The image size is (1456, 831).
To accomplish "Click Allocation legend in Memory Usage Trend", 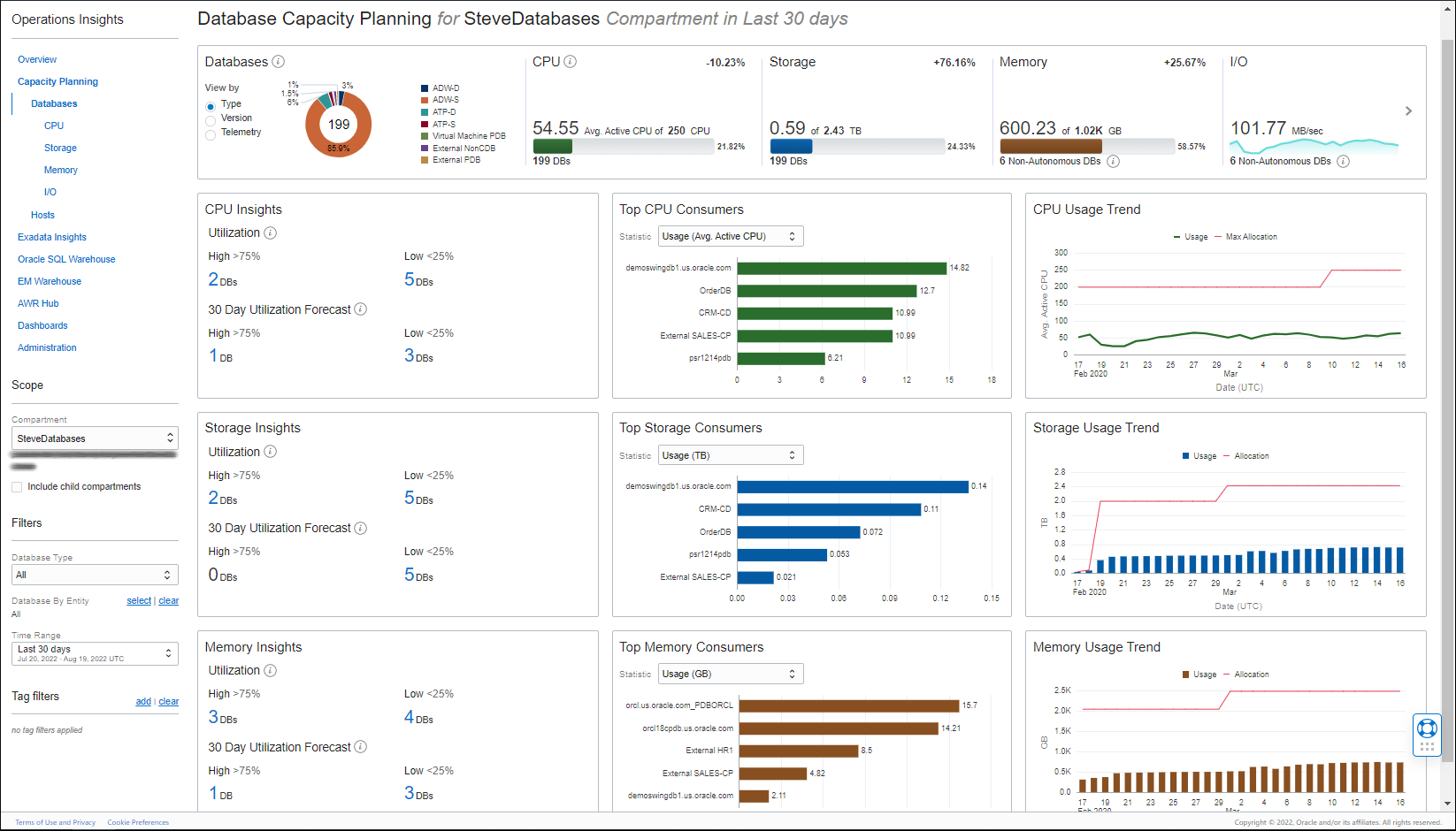I will click(x=1245, y=675).
